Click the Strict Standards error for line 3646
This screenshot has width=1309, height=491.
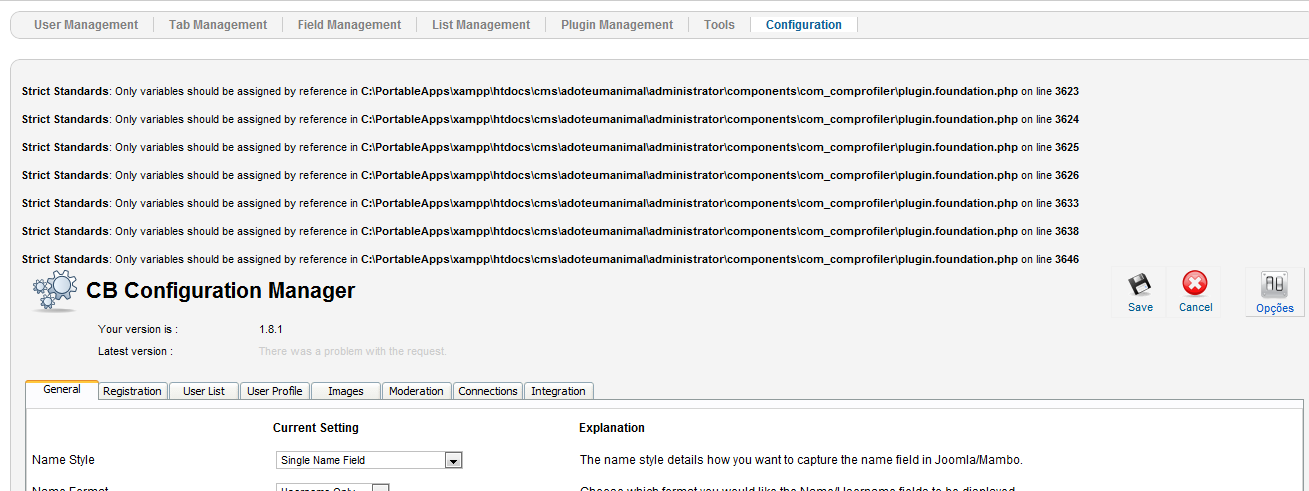tap(550, 259)
